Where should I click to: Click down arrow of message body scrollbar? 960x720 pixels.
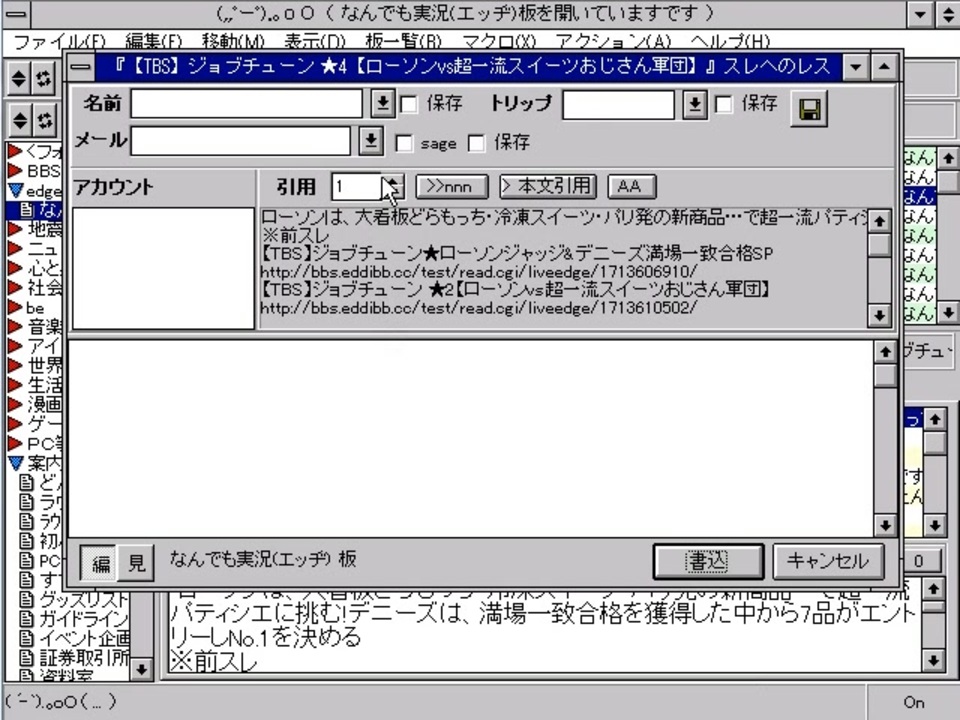click(885, 525)
